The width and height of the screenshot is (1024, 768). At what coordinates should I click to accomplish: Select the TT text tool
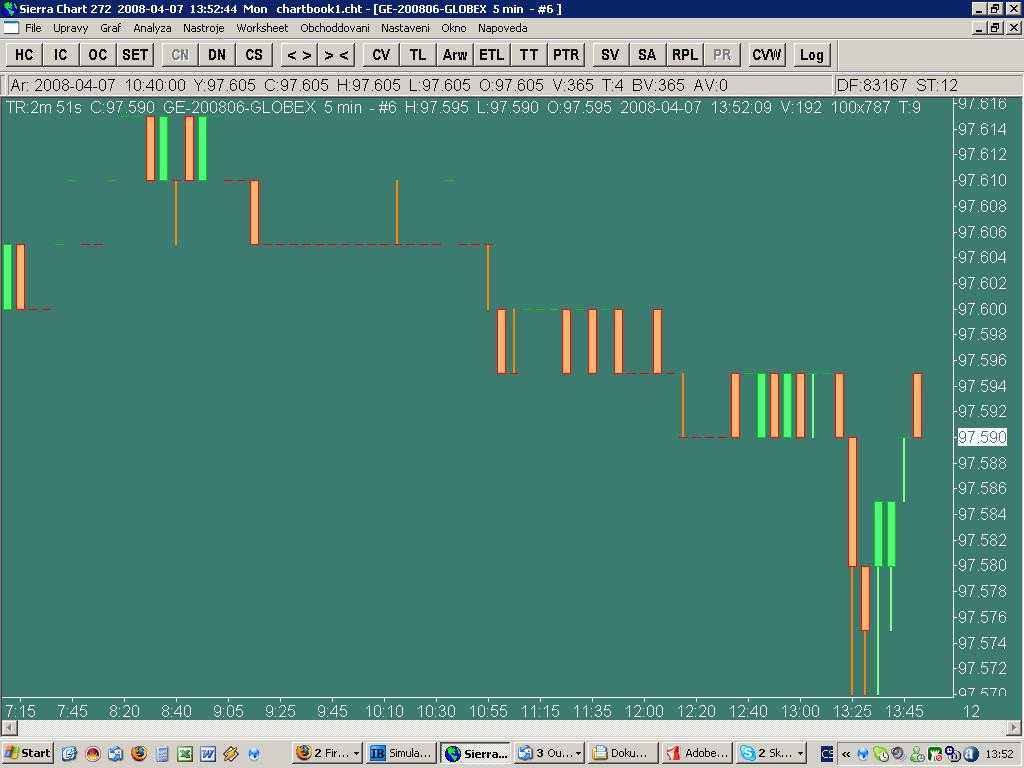coord(529,55)
